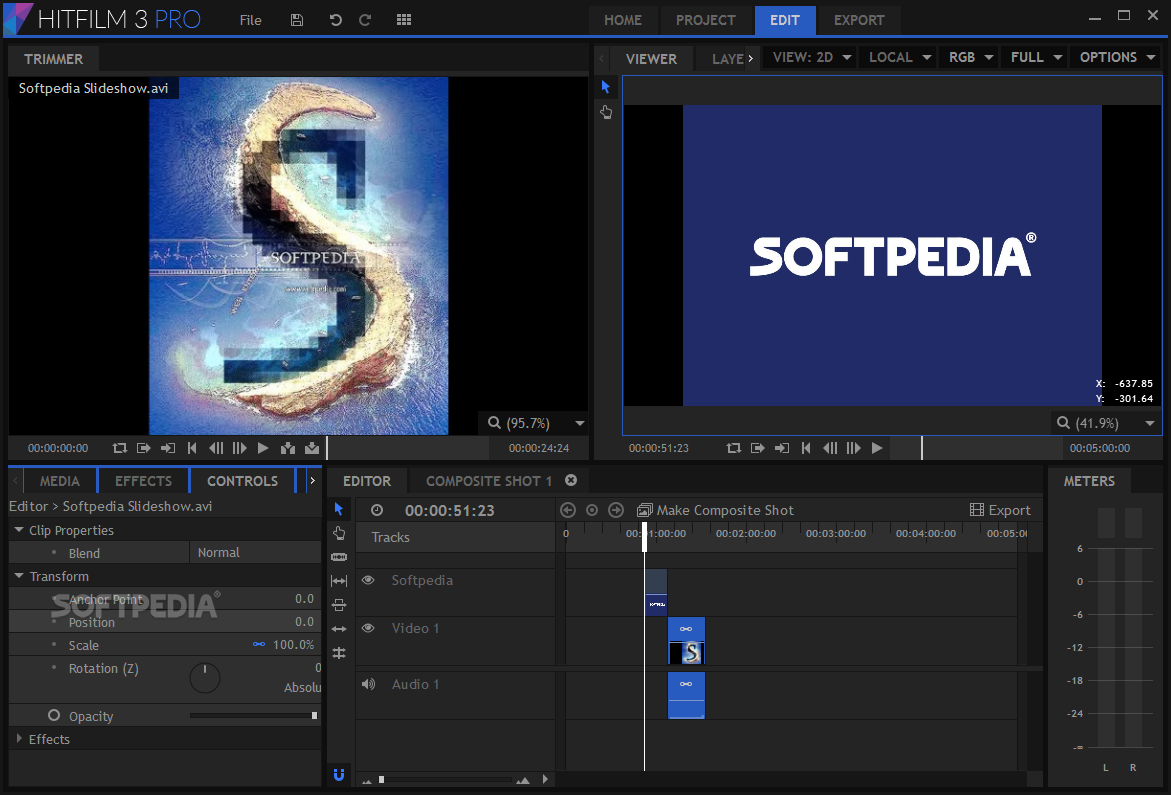Step back one frame in the Trimmer
The height and width of the screenshot is (795, 1171).
[x=216, y=448]
